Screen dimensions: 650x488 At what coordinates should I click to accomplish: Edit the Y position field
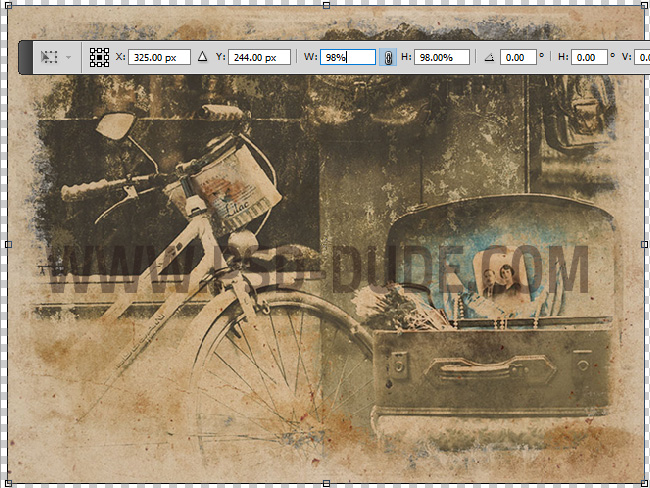click(260, 57)
